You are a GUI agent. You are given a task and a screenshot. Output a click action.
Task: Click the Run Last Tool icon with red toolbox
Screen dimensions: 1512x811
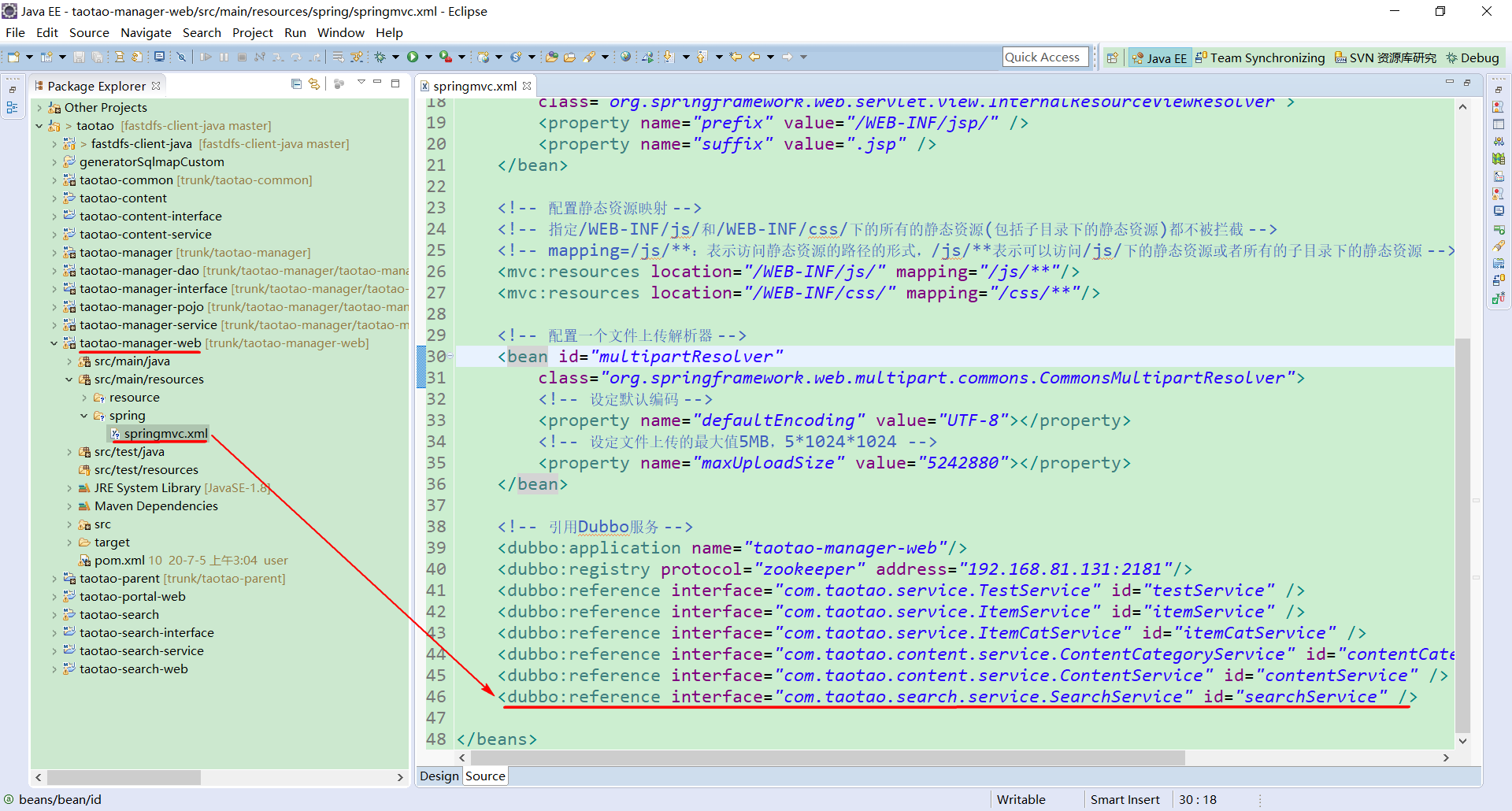[x=446, y=57]
